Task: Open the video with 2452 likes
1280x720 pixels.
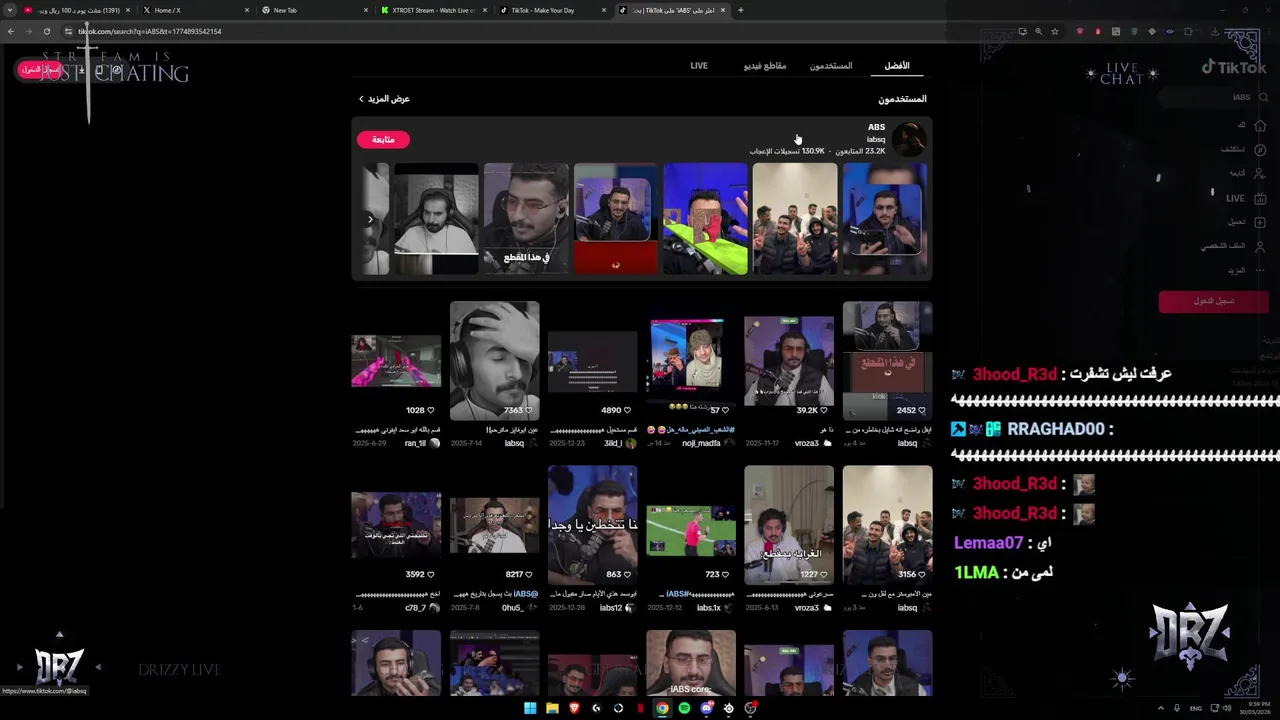Action: point(887,361)
